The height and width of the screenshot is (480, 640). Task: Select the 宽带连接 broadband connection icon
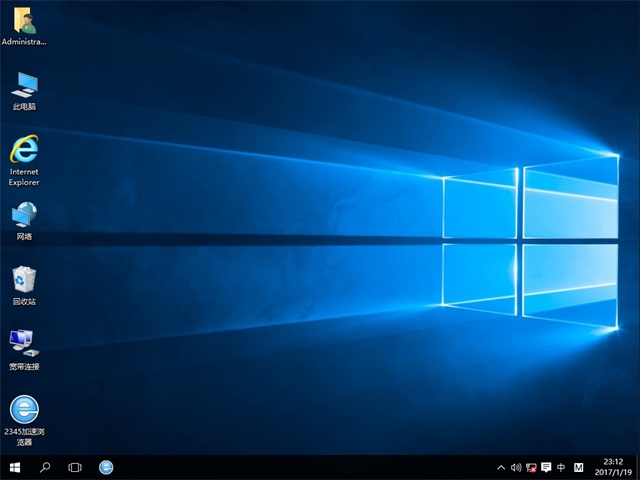(x=24, y=344)
